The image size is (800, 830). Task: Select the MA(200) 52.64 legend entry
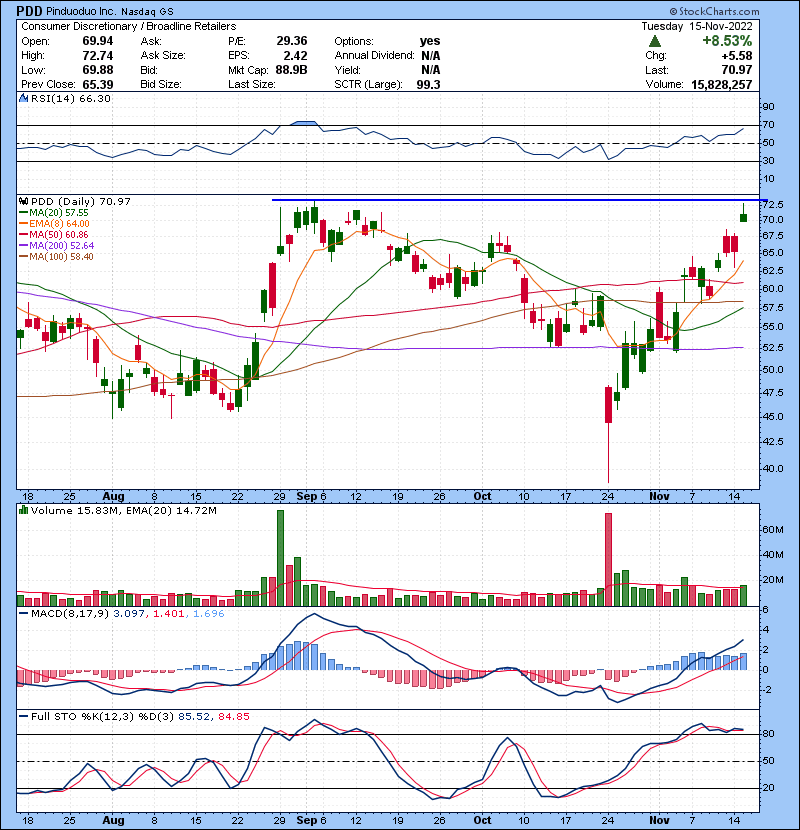click(56, 246)
